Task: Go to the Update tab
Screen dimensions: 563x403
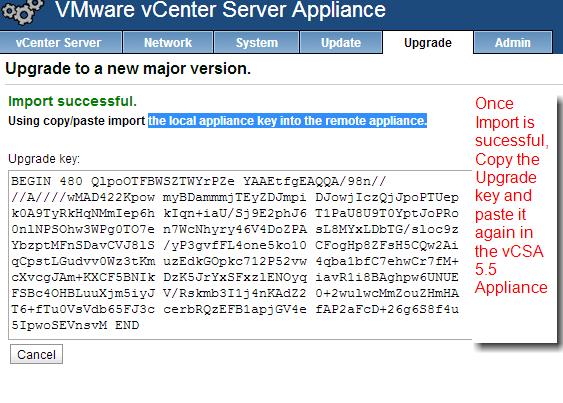Action: coord(341,42)
